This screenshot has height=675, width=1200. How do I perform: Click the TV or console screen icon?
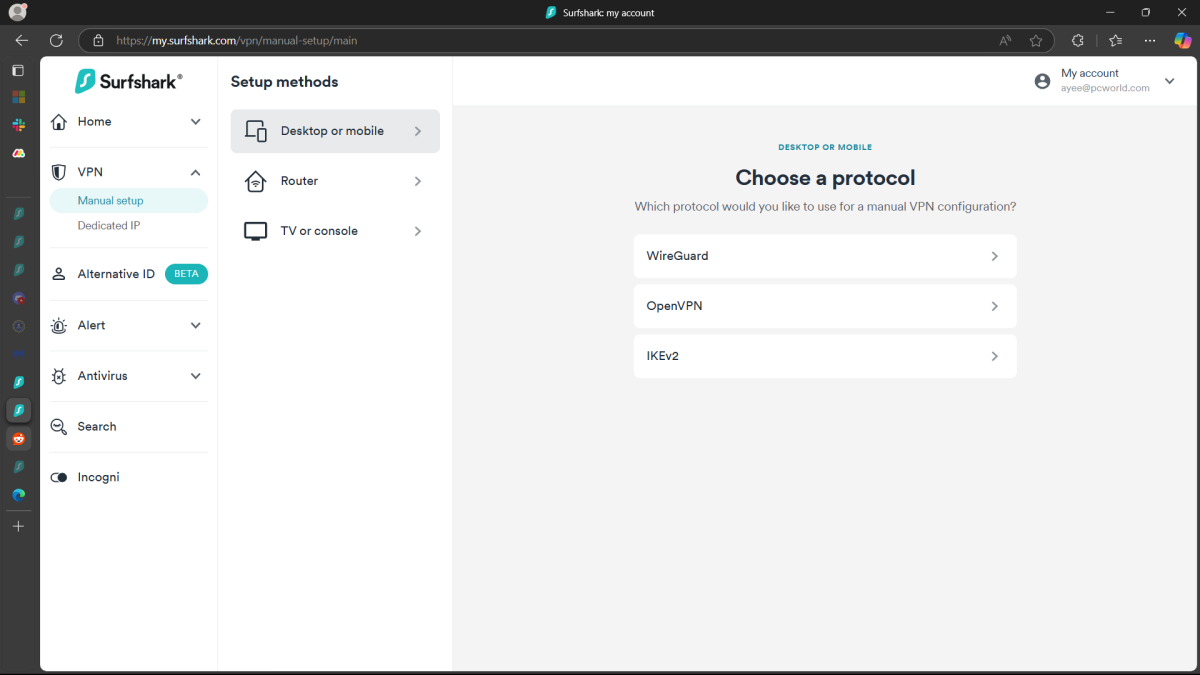click(x=256, y=231)
